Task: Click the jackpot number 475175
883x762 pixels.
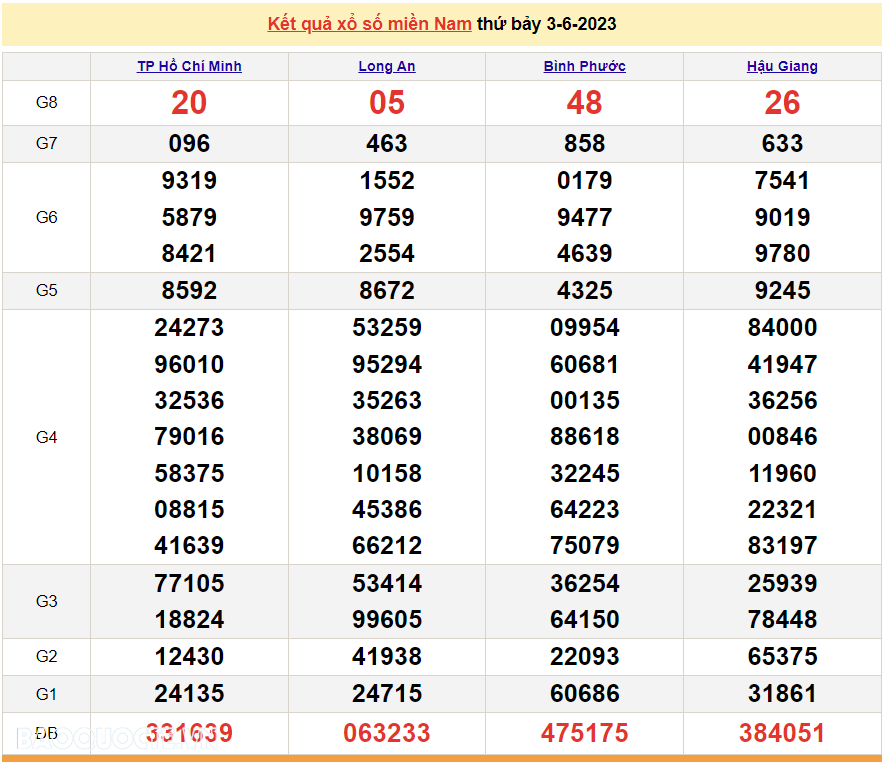Action: coord(584,733)
